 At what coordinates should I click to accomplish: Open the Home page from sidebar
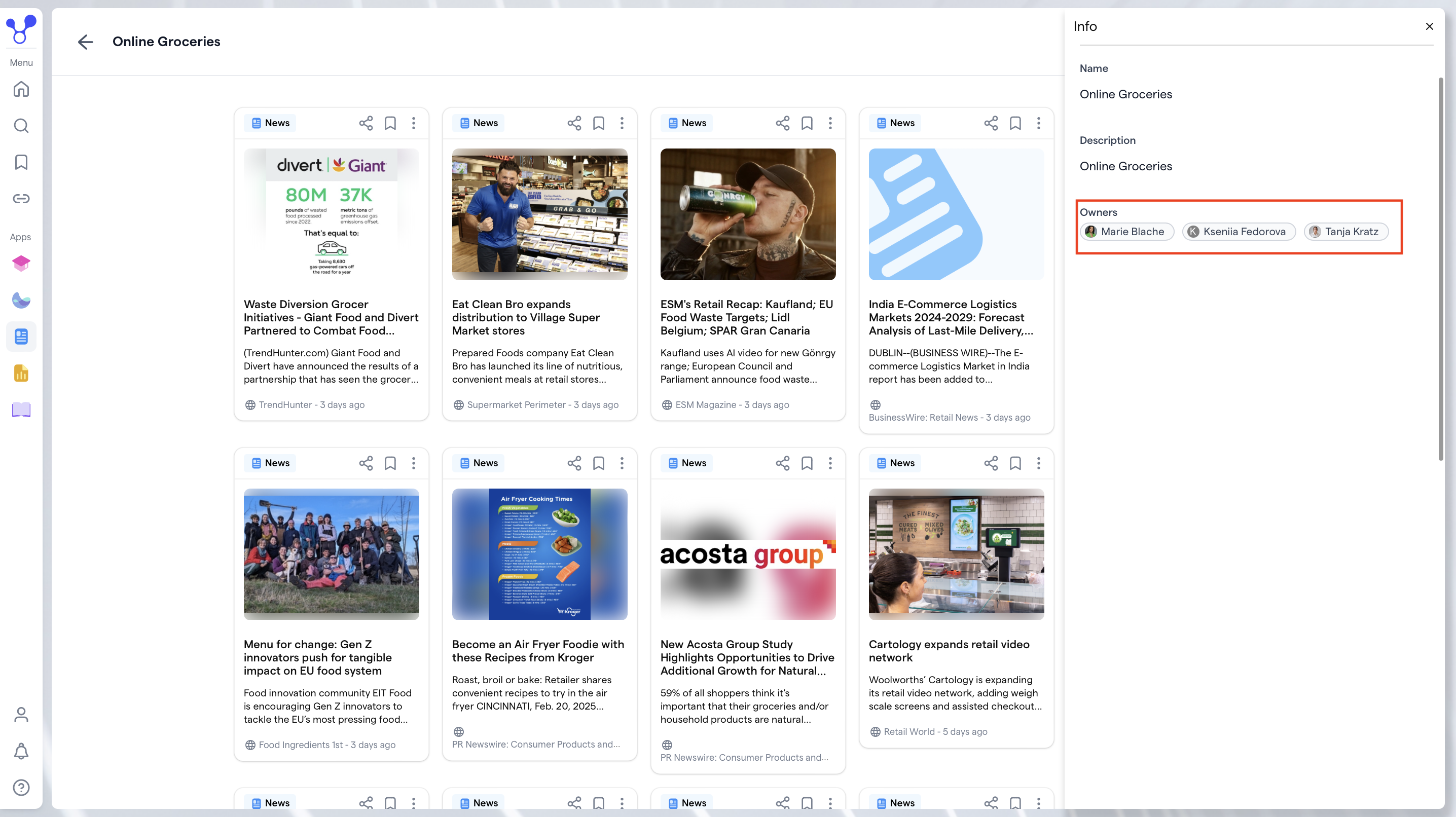21,89
